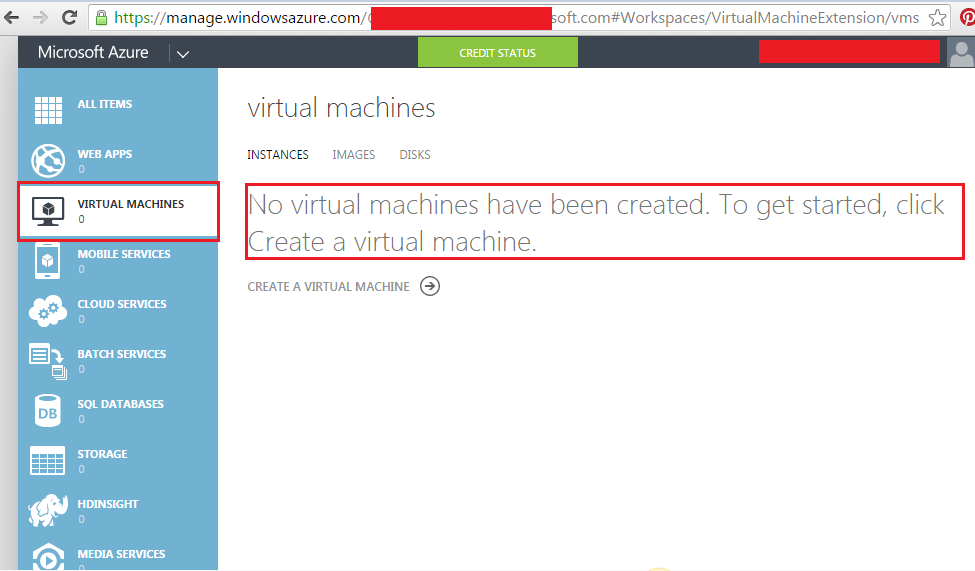Switch to the Instances tab
Screen dimensions: 975x571
[278, 154]
